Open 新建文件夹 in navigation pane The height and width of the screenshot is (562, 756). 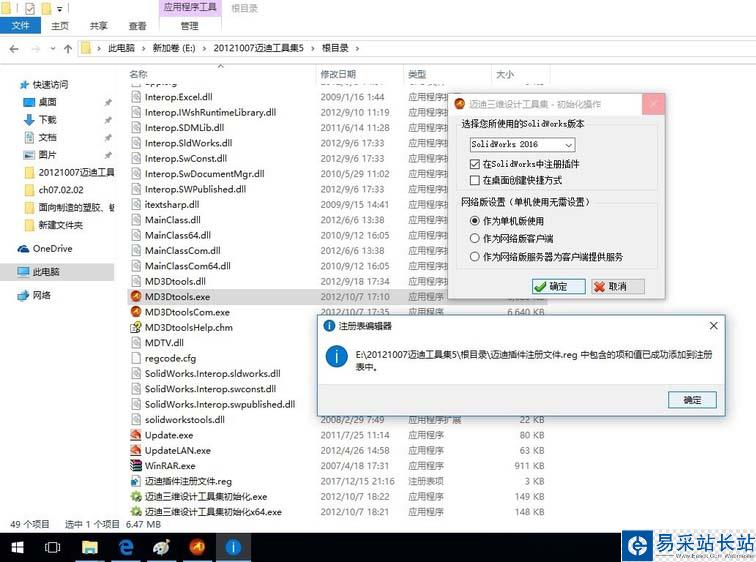coord(60,225)
